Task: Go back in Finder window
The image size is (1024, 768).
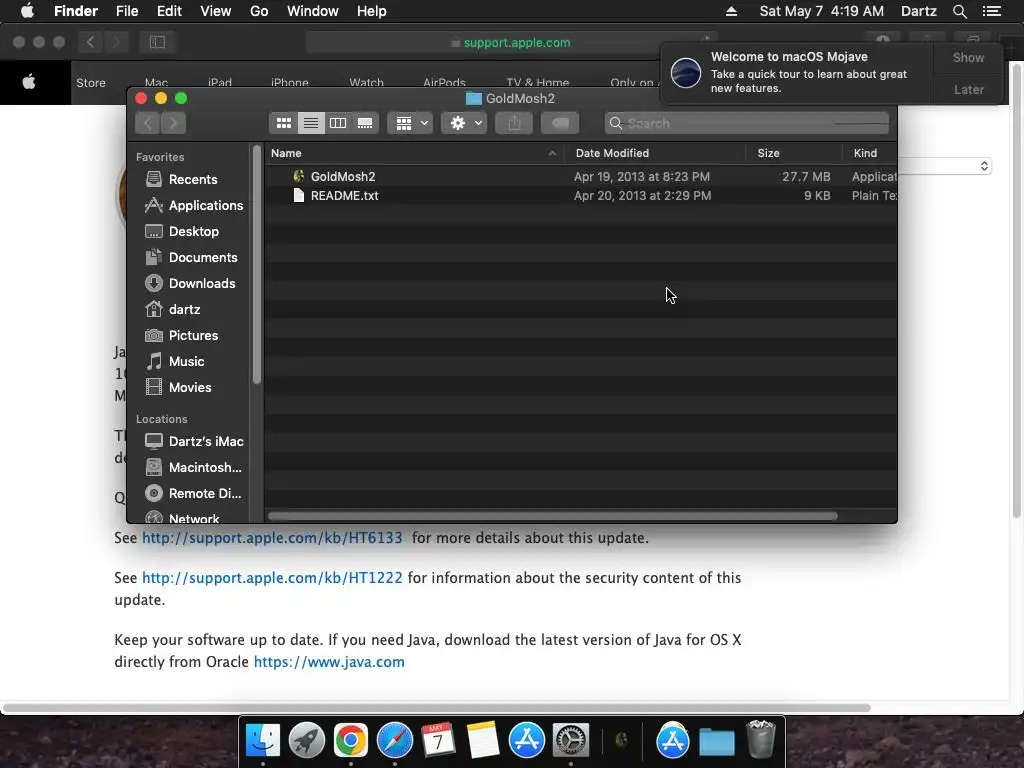Action: click(x=148, y=123)
